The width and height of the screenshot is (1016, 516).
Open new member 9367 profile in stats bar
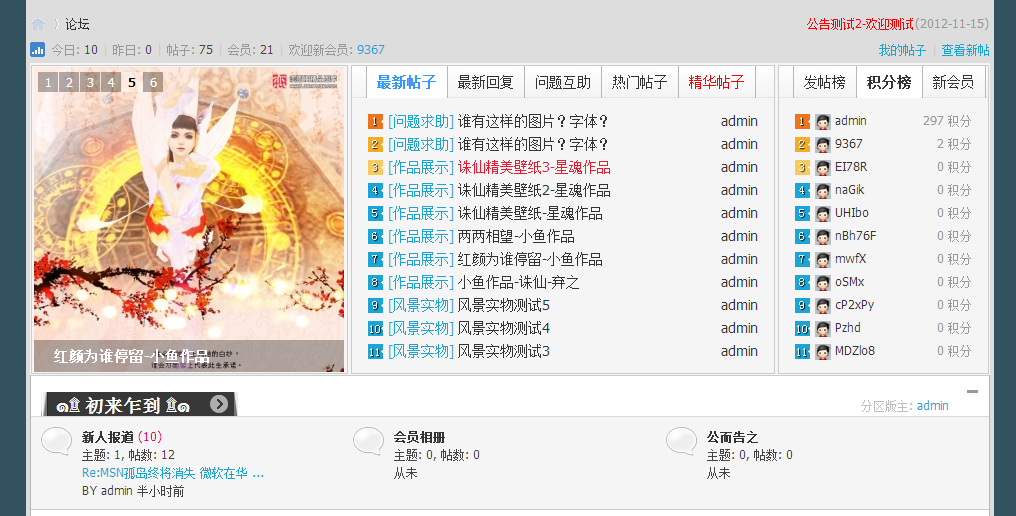coord(371,50)
